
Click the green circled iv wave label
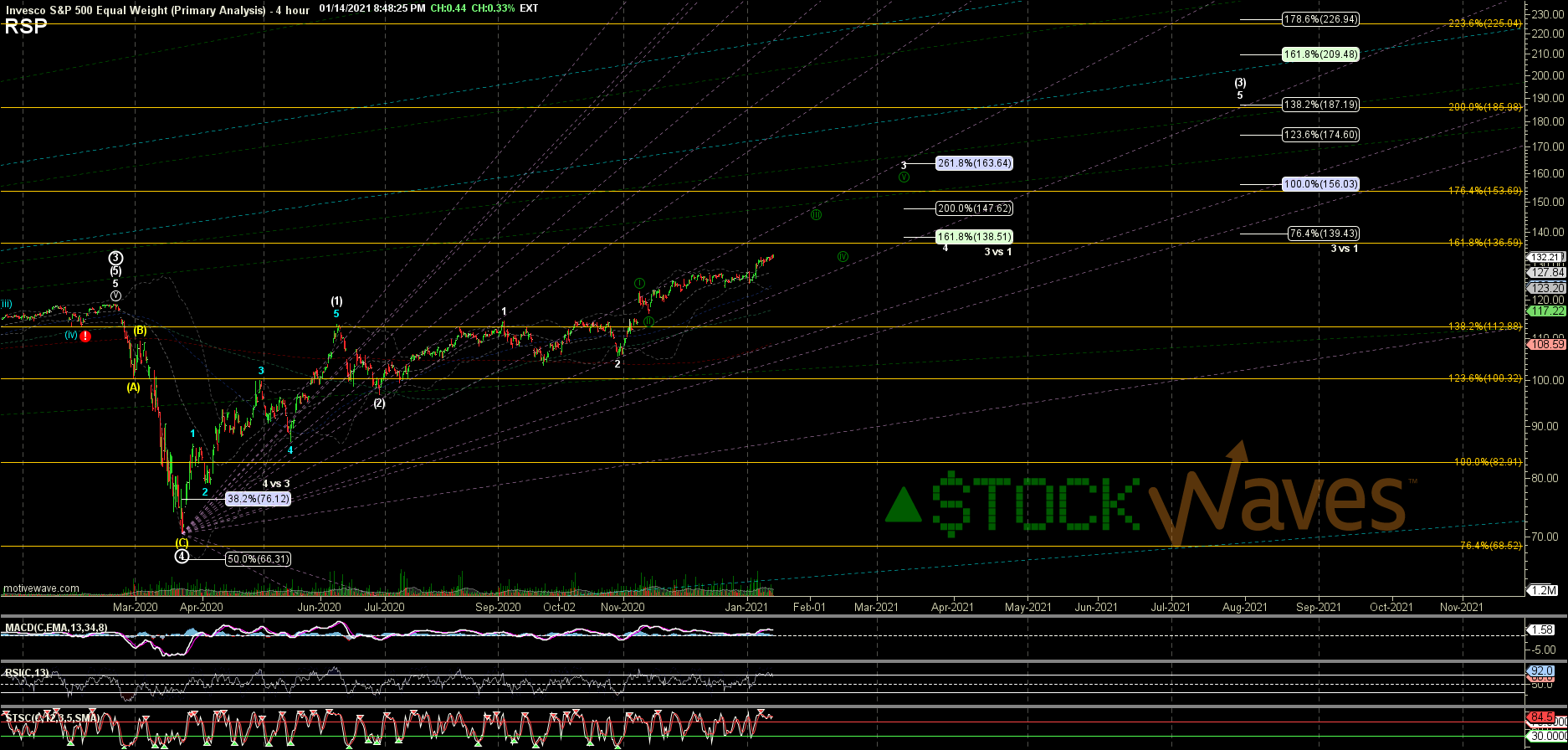843,257
